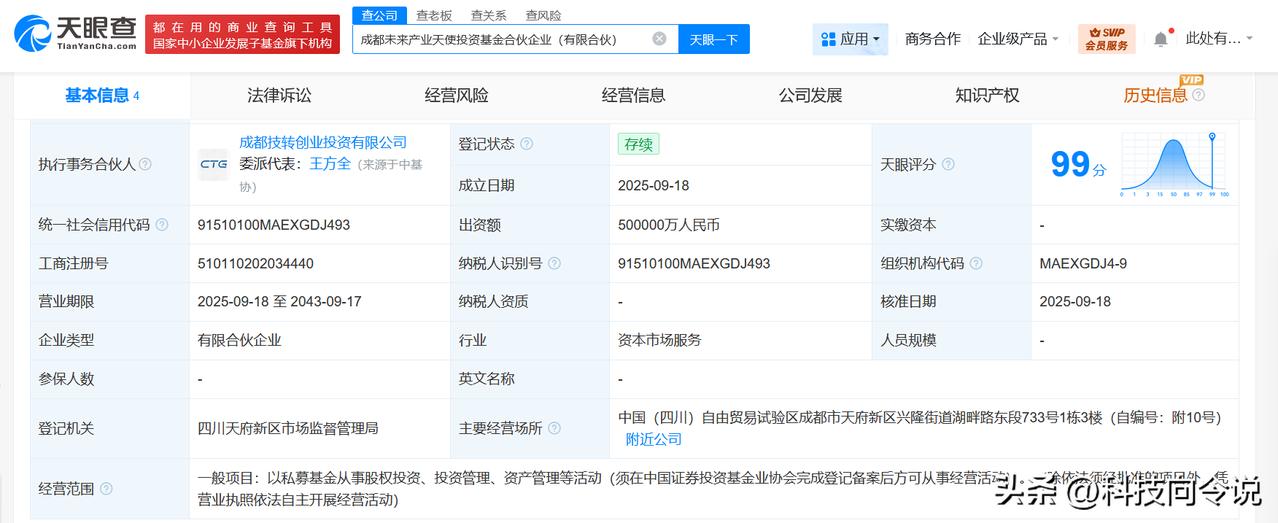
Task: Switch to the 查老板 search tab
Action: pos(434,15)
